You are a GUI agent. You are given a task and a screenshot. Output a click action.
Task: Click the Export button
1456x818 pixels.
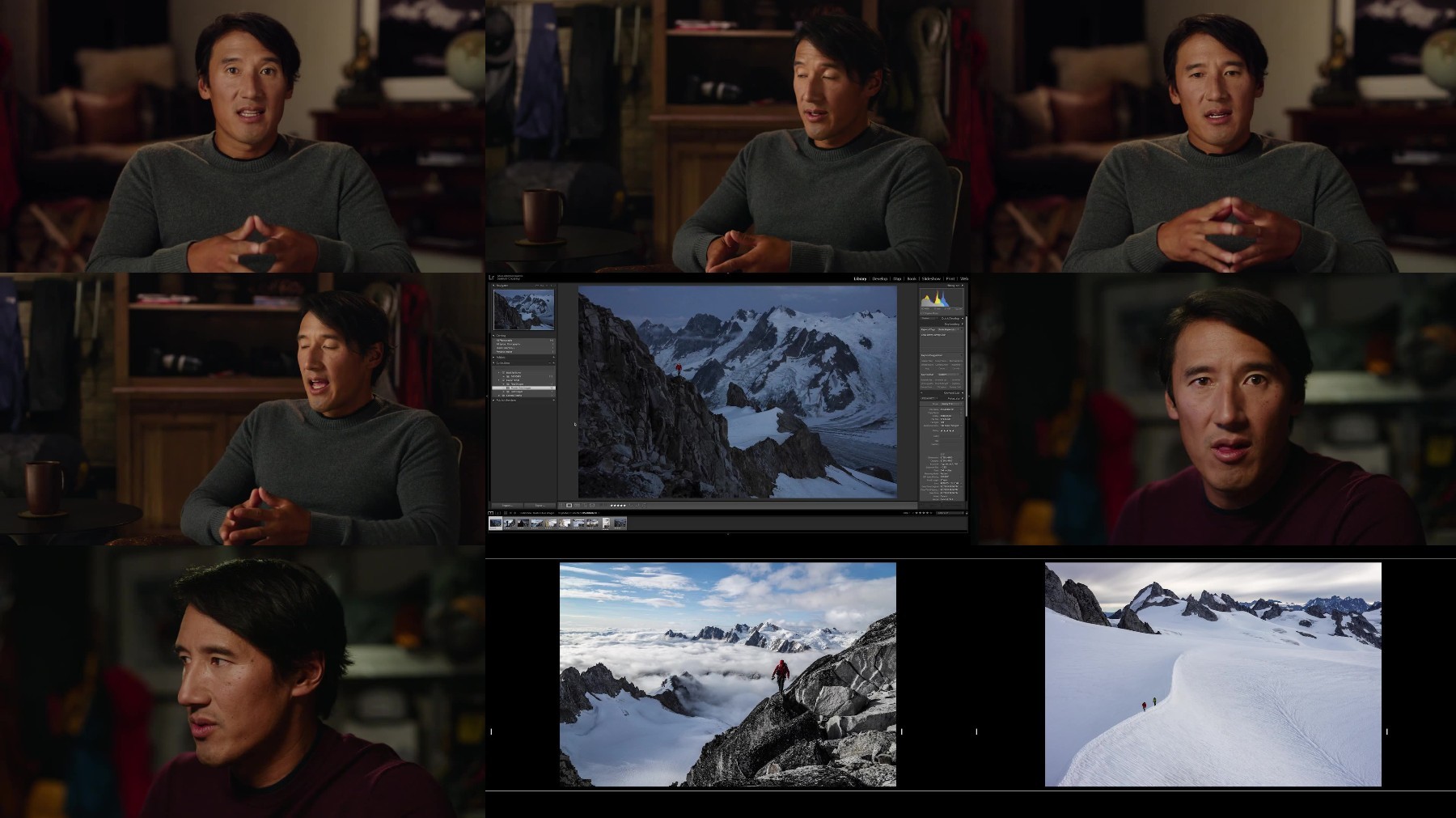point(540,506)
